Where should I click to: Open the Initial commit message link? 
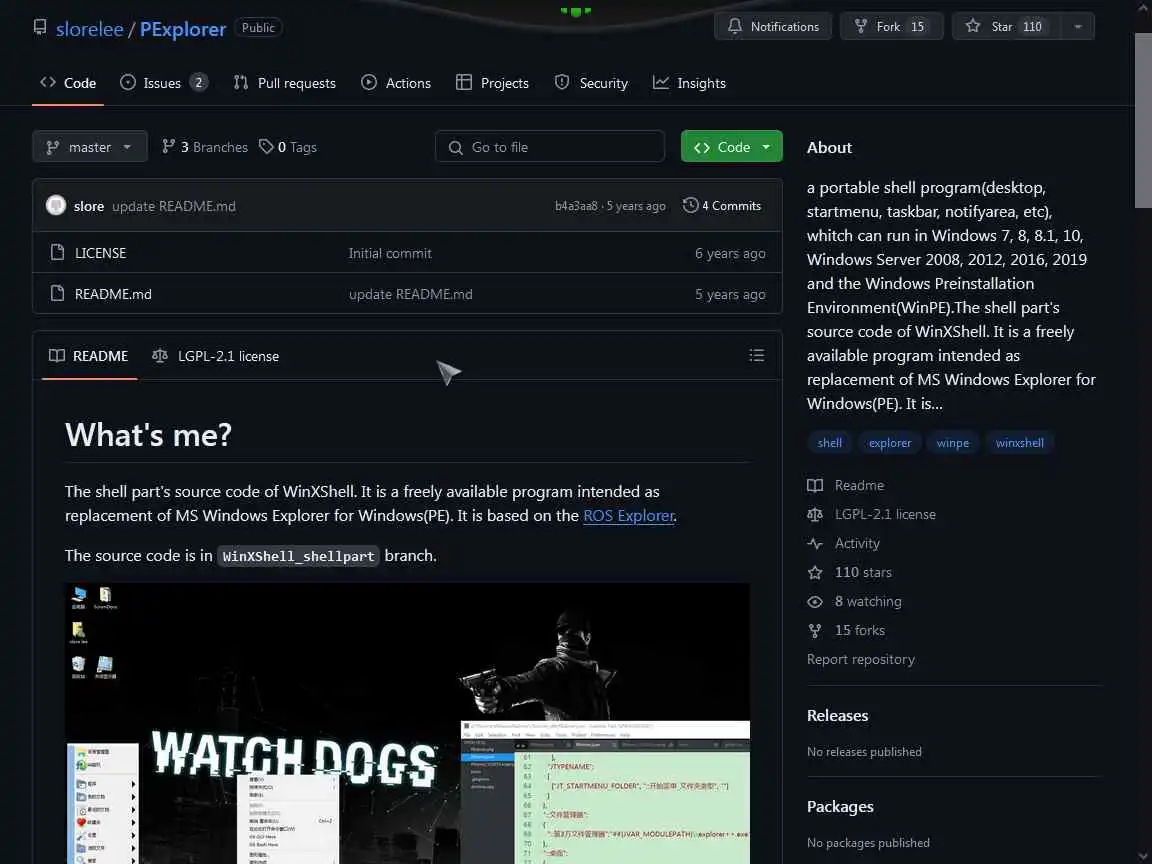(x=390, y=253)
